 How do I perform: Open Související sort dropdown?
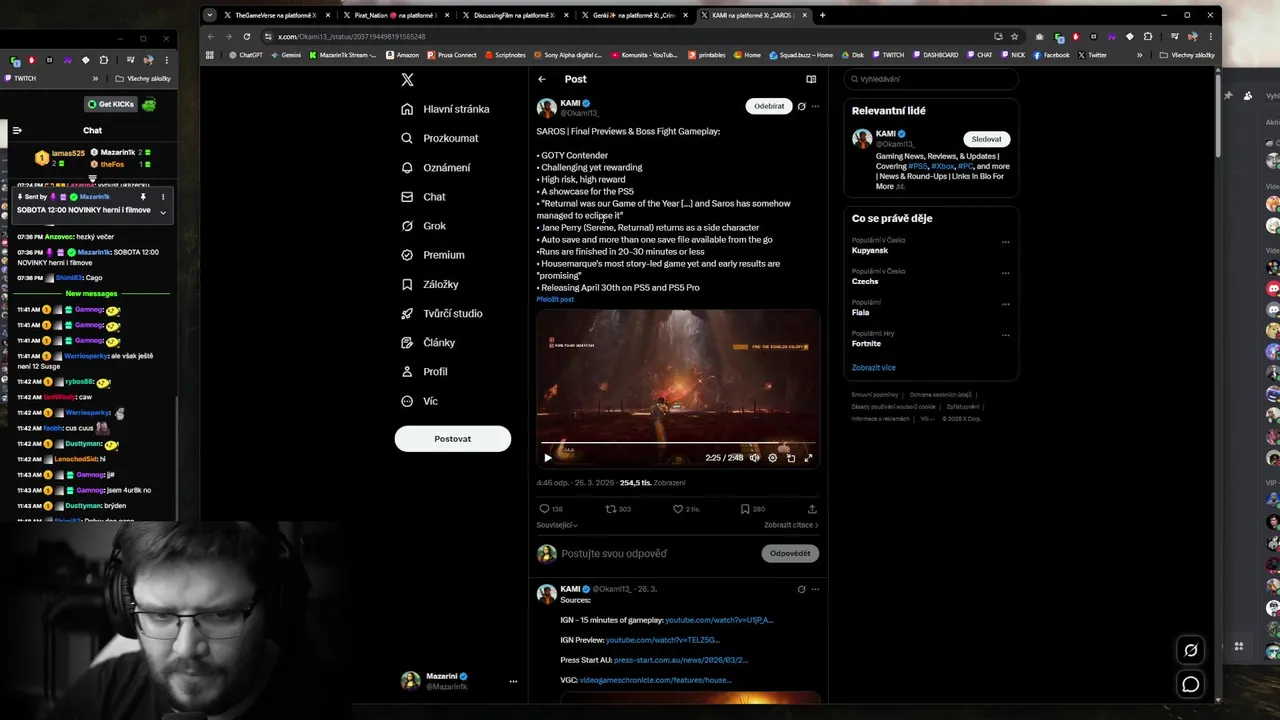(557, 525)
